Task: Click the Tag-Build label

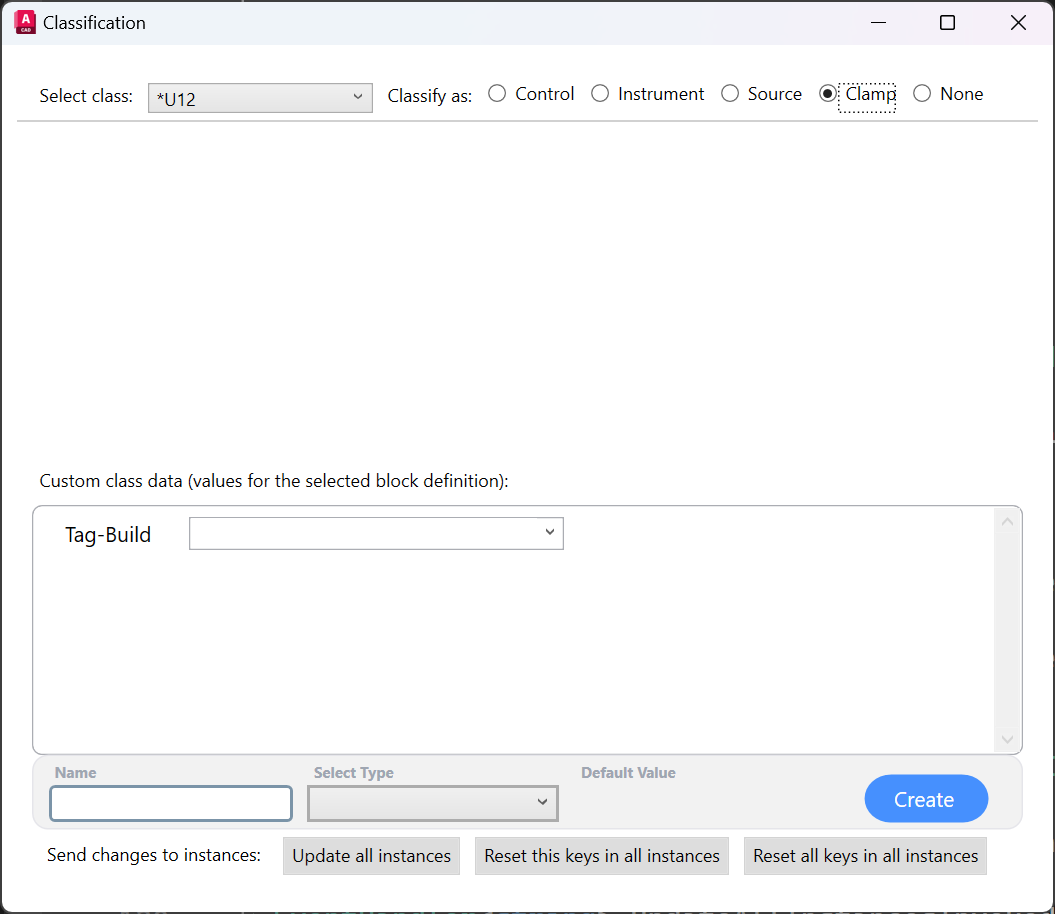Action: coord(108,535)
